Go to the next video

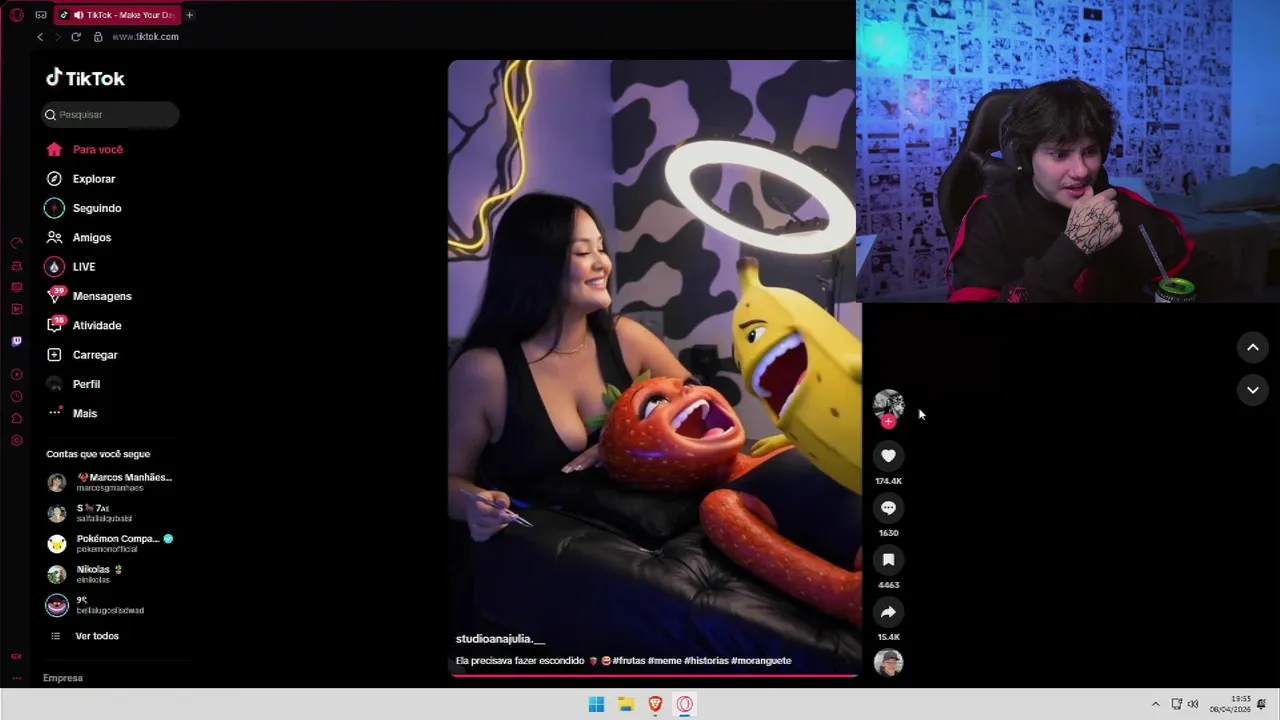point(1253,390)
